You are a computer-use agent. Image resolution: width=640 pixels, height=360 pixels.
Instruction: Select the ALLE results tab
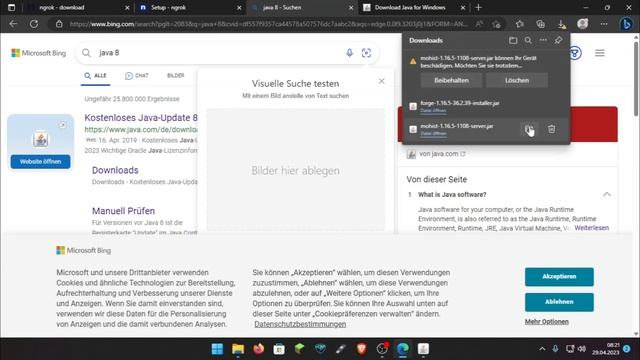click(x=96, y=76)
